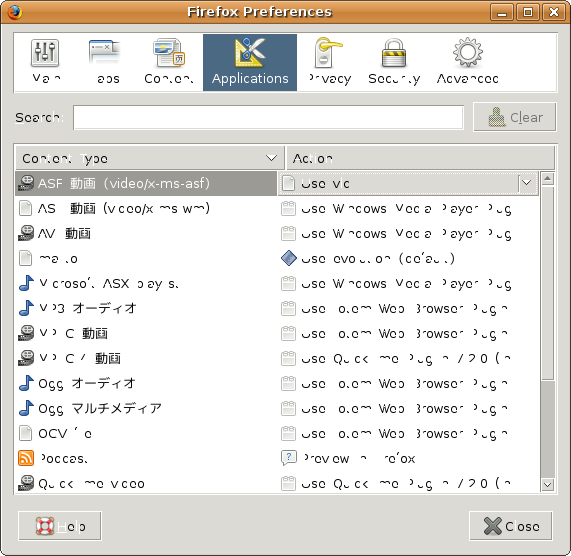The width and height of the screenshot is (571, 556).
Task: Click the music note icon of Ogg マルチメディア
Action: (26, 409)
